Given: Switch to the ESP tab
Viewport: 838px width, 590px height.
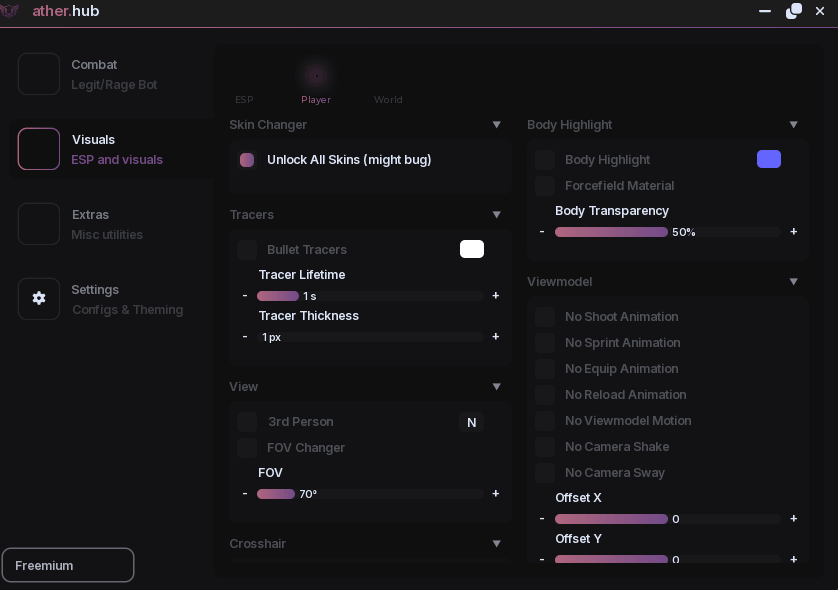Looking at the screenshot, I should (x=244, y=99).
